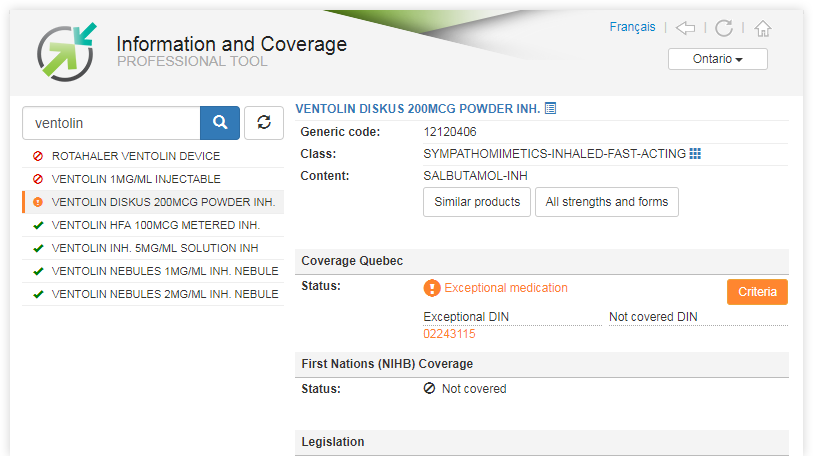Viewport: 813px width, 456px height.
Task: Click the Coverage Quebec section header
Action: click(542, 261)
